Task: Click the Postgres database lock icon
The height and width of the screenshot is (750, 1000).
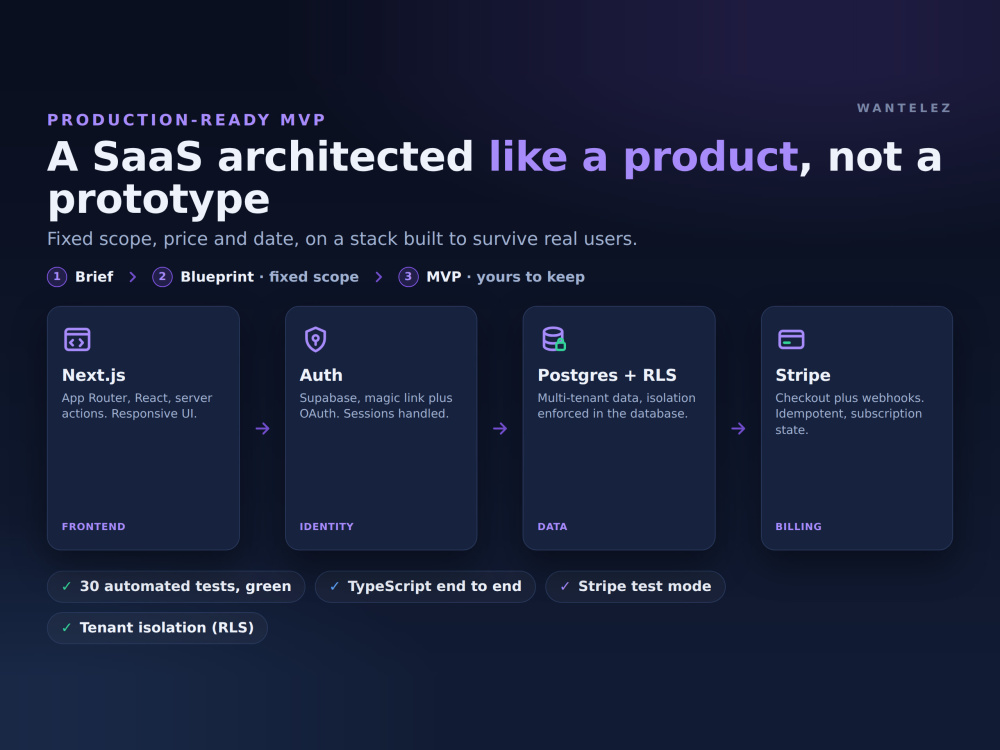Action: [554, 339]
